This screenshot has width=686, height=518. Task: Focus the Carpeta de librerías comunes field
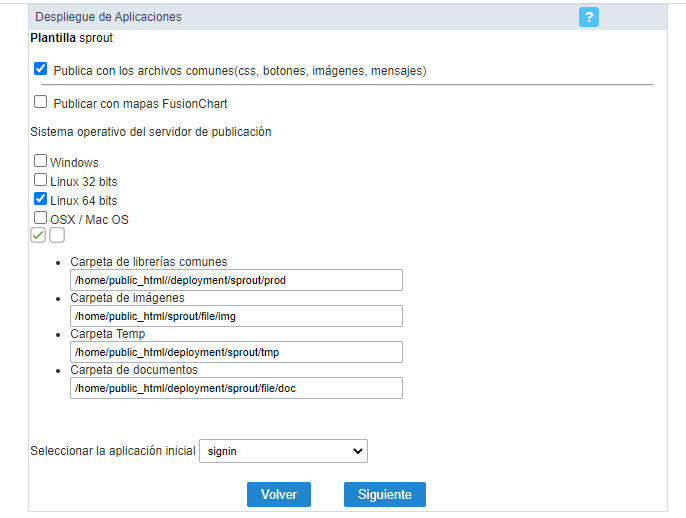click(236, 280)
